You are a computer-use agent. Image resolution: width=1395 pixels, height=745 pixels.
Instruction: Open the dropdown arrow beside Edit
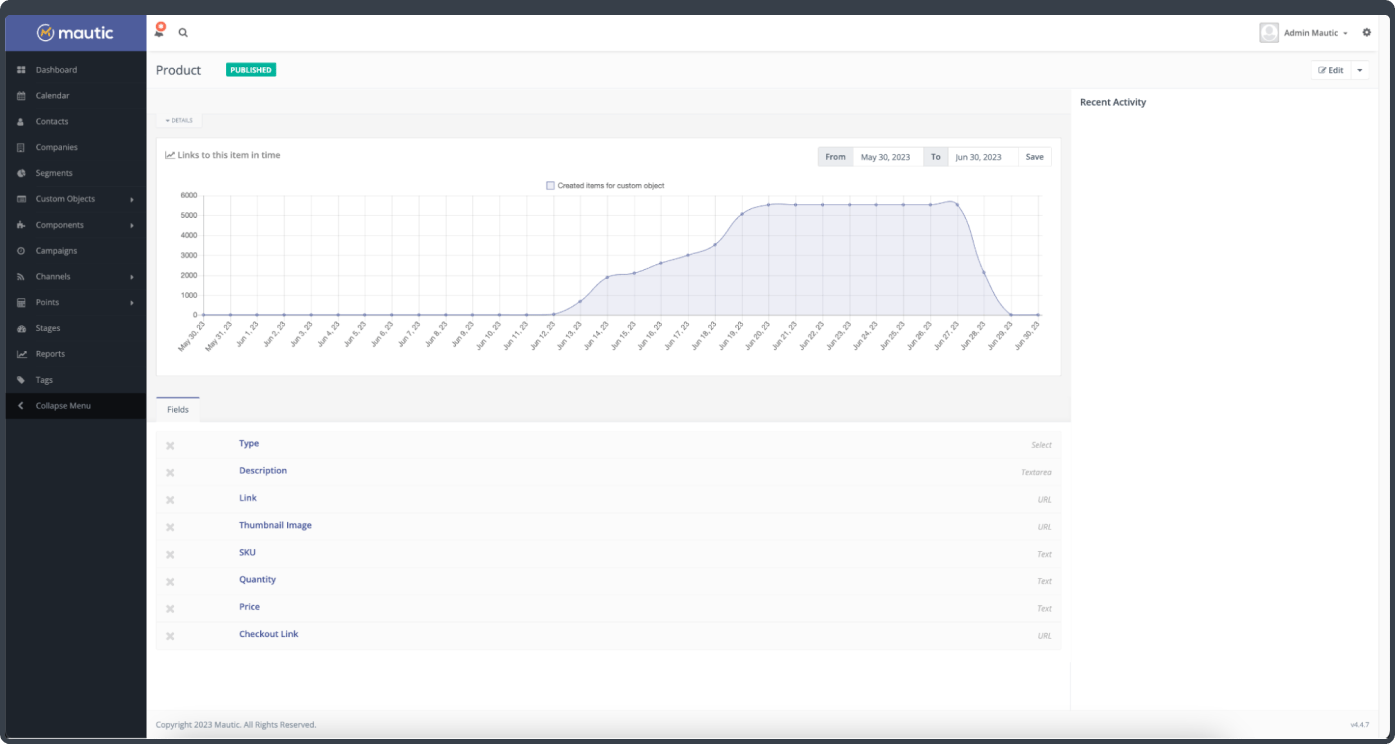coord(1359,70)
